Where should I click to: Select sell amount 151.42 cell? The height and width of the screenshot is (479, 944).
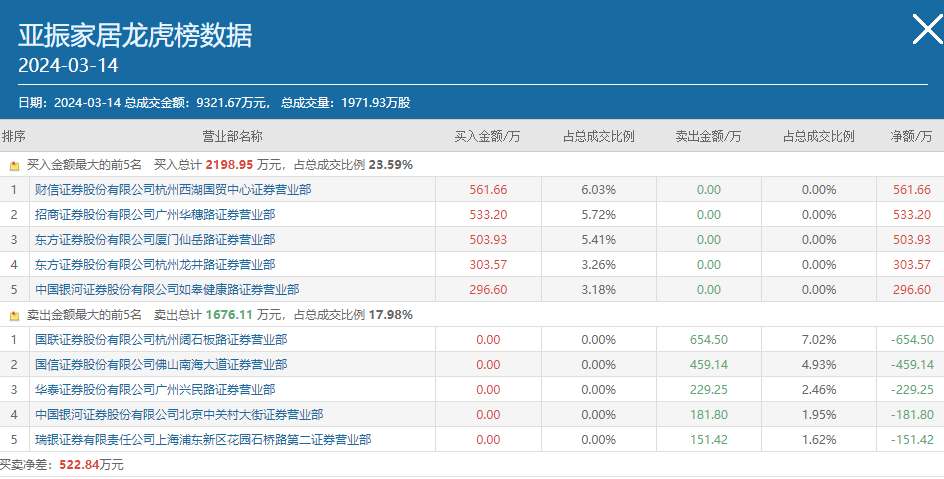pos(709,440)
